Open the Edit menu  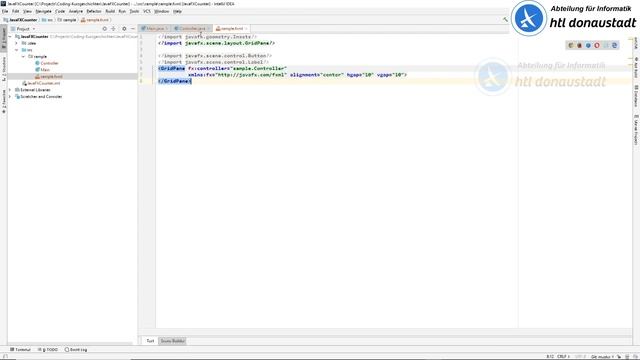click(16, 11)
